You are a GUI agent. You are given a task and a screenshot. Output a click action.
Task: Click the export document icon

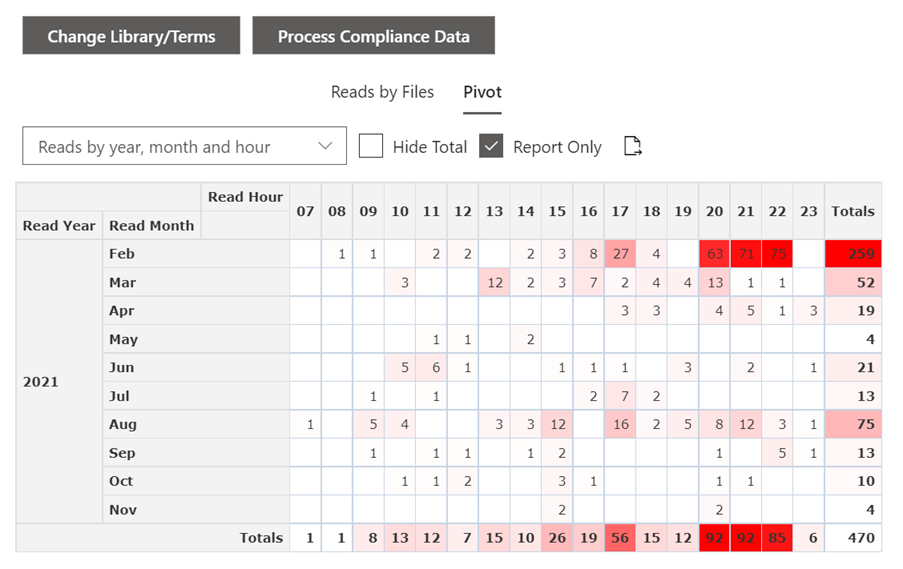tap(632, 146)
